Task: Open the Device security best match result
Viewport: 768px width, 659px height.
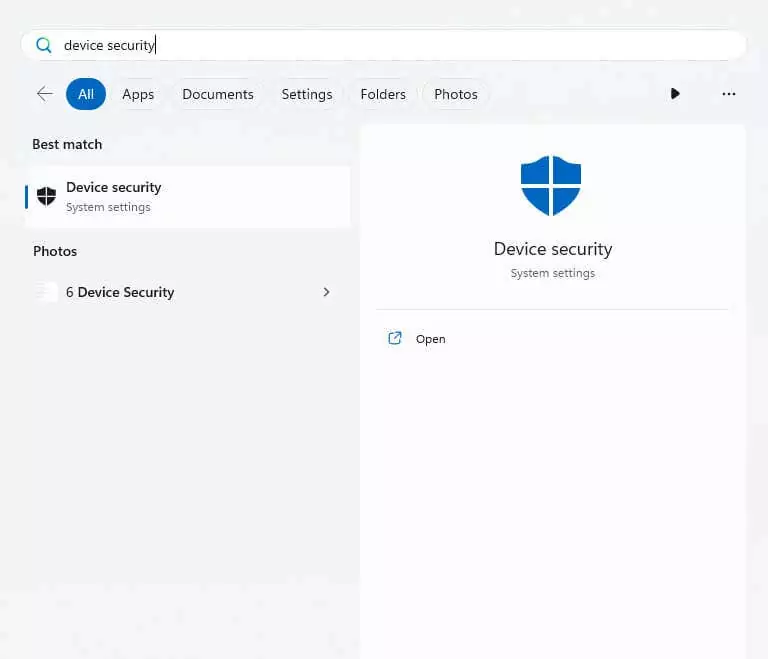Action: [x=188, y=197]
